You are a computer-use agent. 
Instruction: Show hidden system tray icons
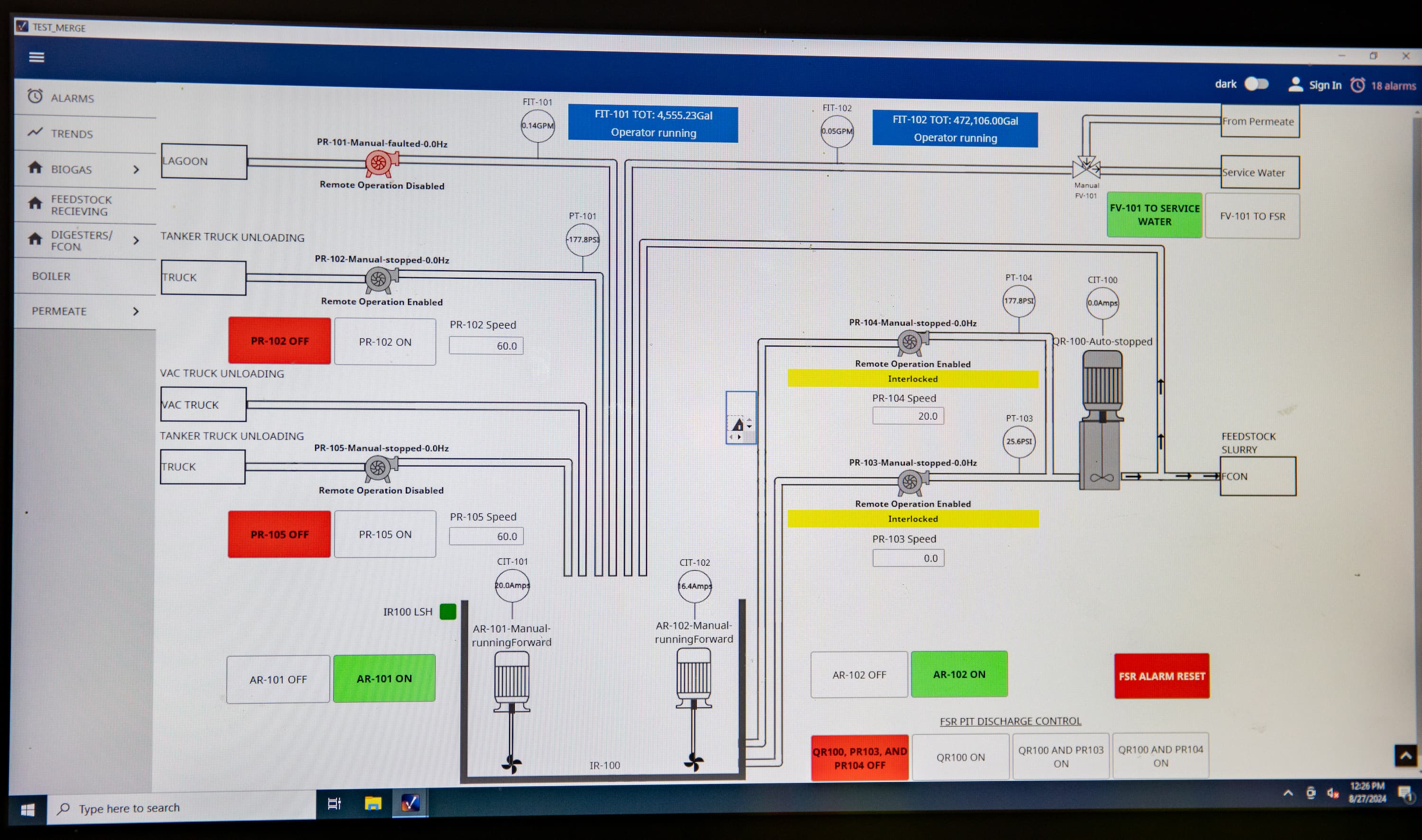(x=1288, y=793)
